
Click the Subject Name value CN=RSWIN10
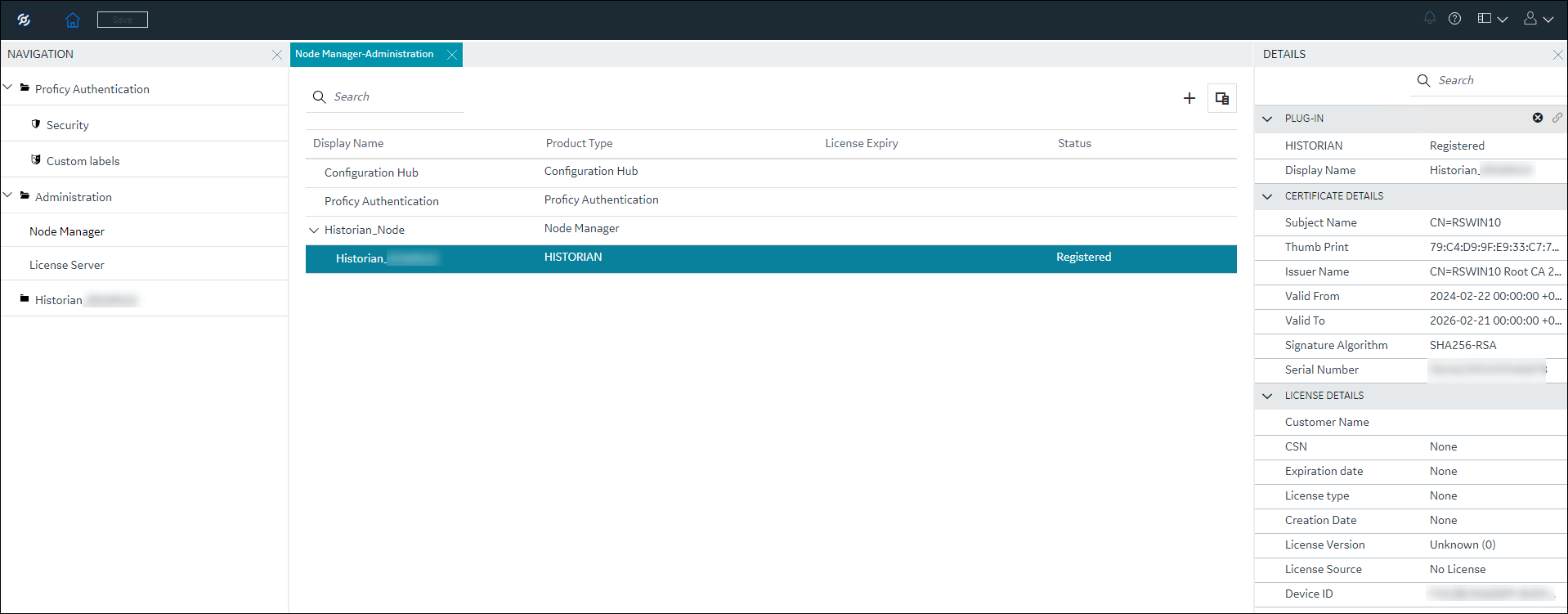point(1465,222)
